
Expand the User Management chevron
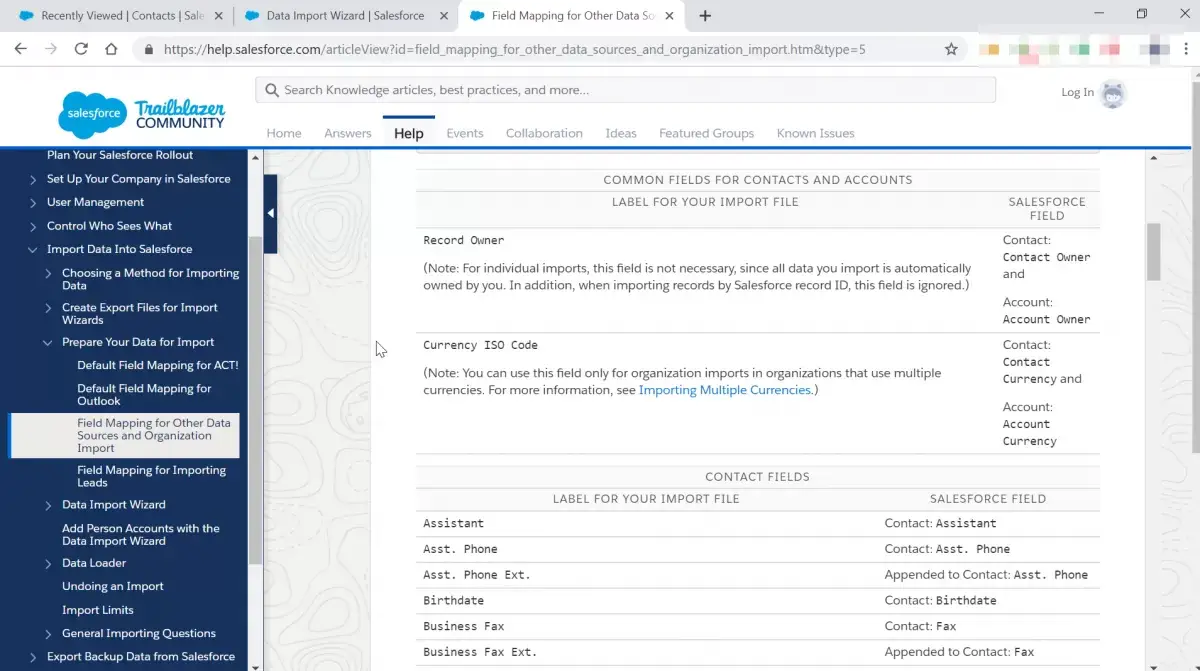click(33, 203)
